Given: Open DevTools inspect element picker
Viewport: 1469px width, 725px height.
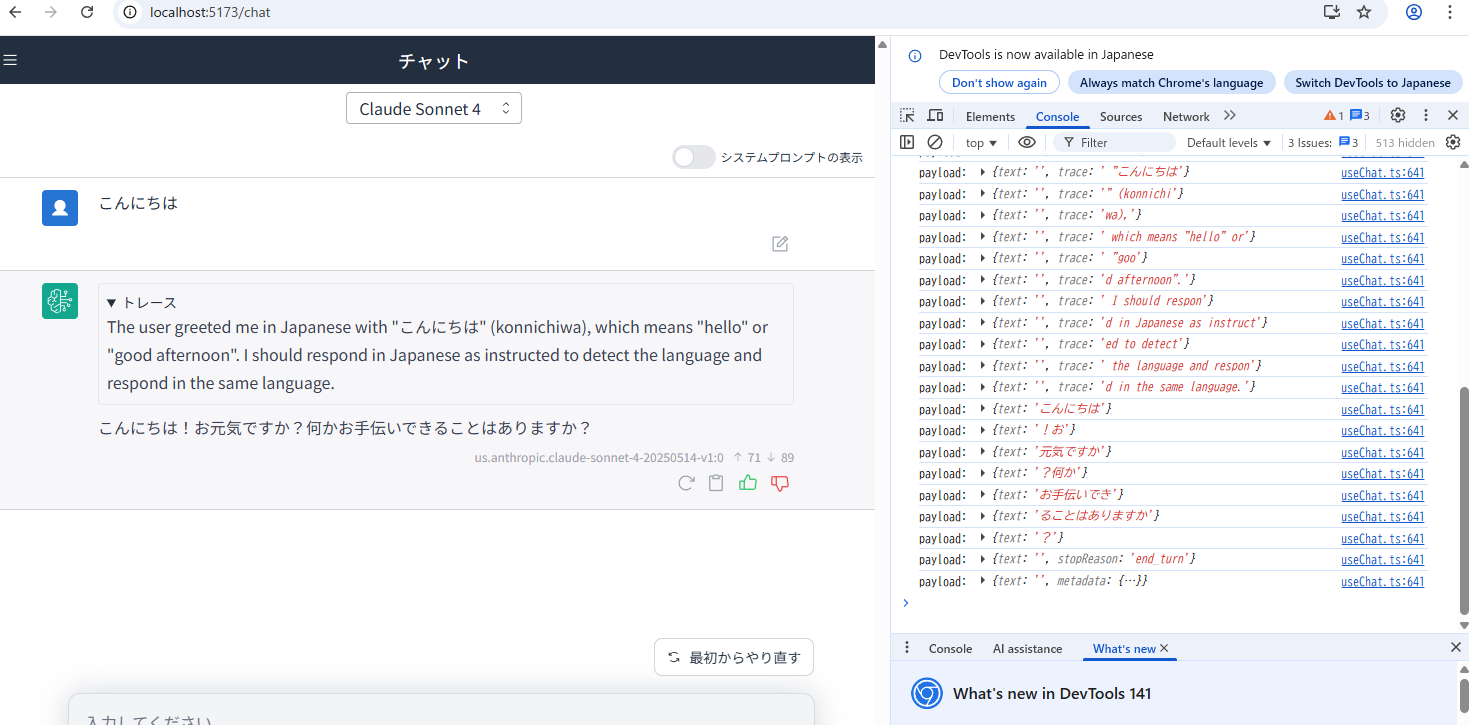Looking at the screenshot, I should pos(907,116).
